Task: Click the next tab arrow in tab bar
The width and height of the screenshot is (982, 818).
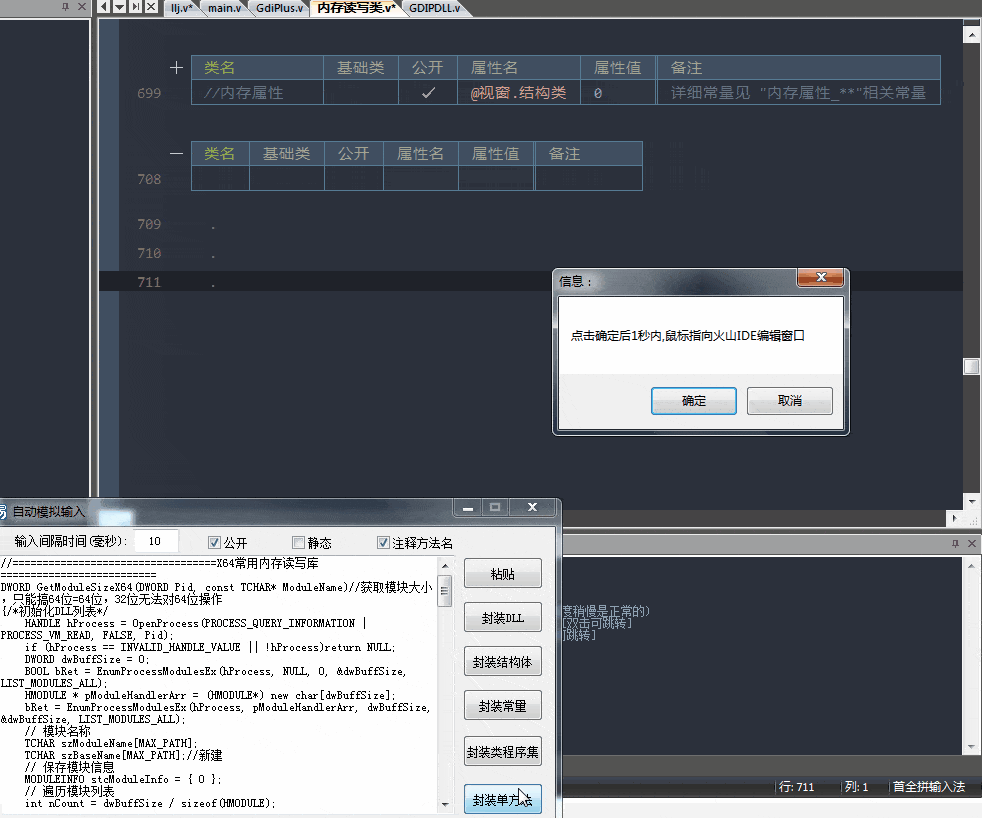Action: click(x=134, y=7)
